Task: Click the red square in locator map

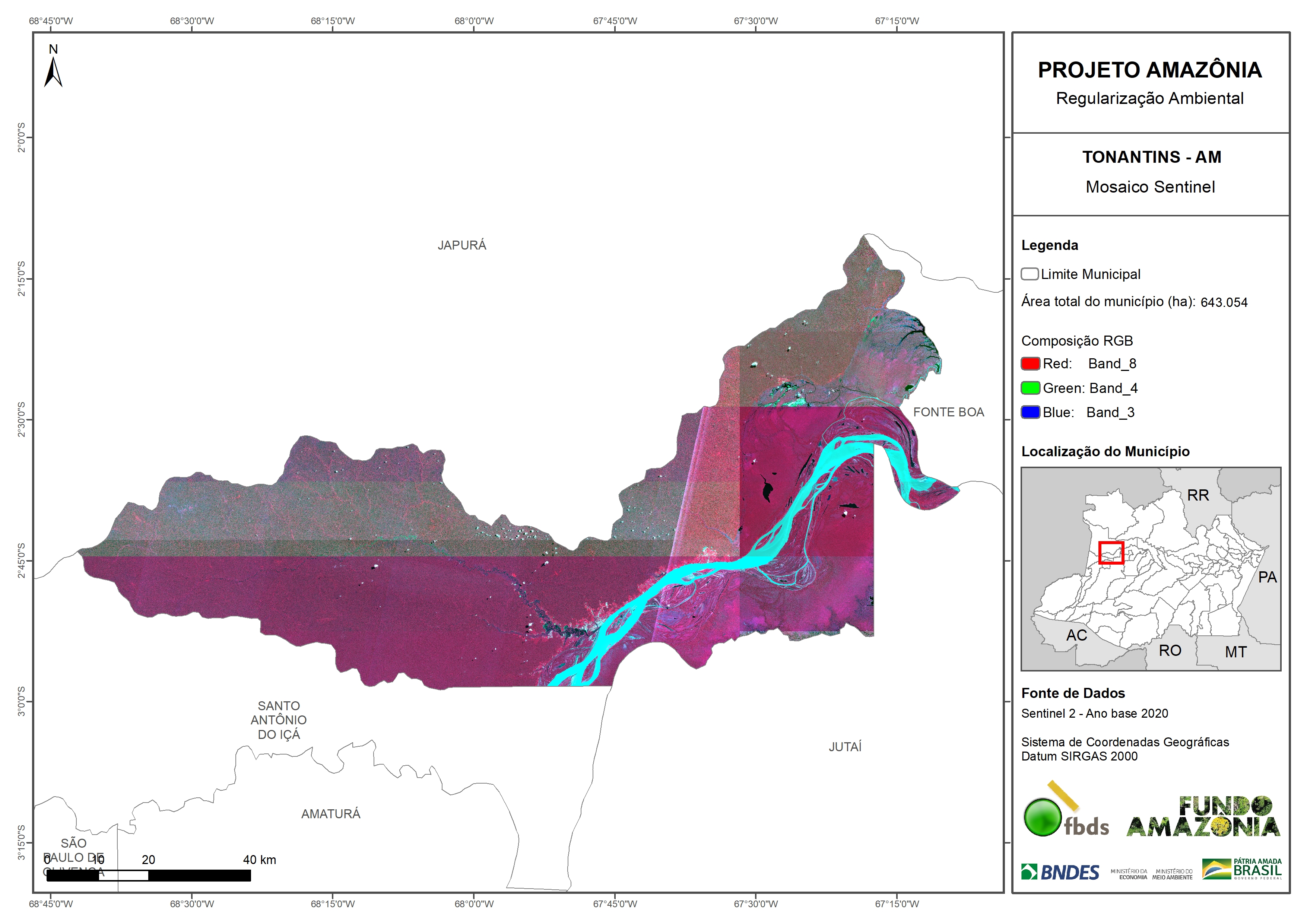Action: click(x=1111, y=552)
